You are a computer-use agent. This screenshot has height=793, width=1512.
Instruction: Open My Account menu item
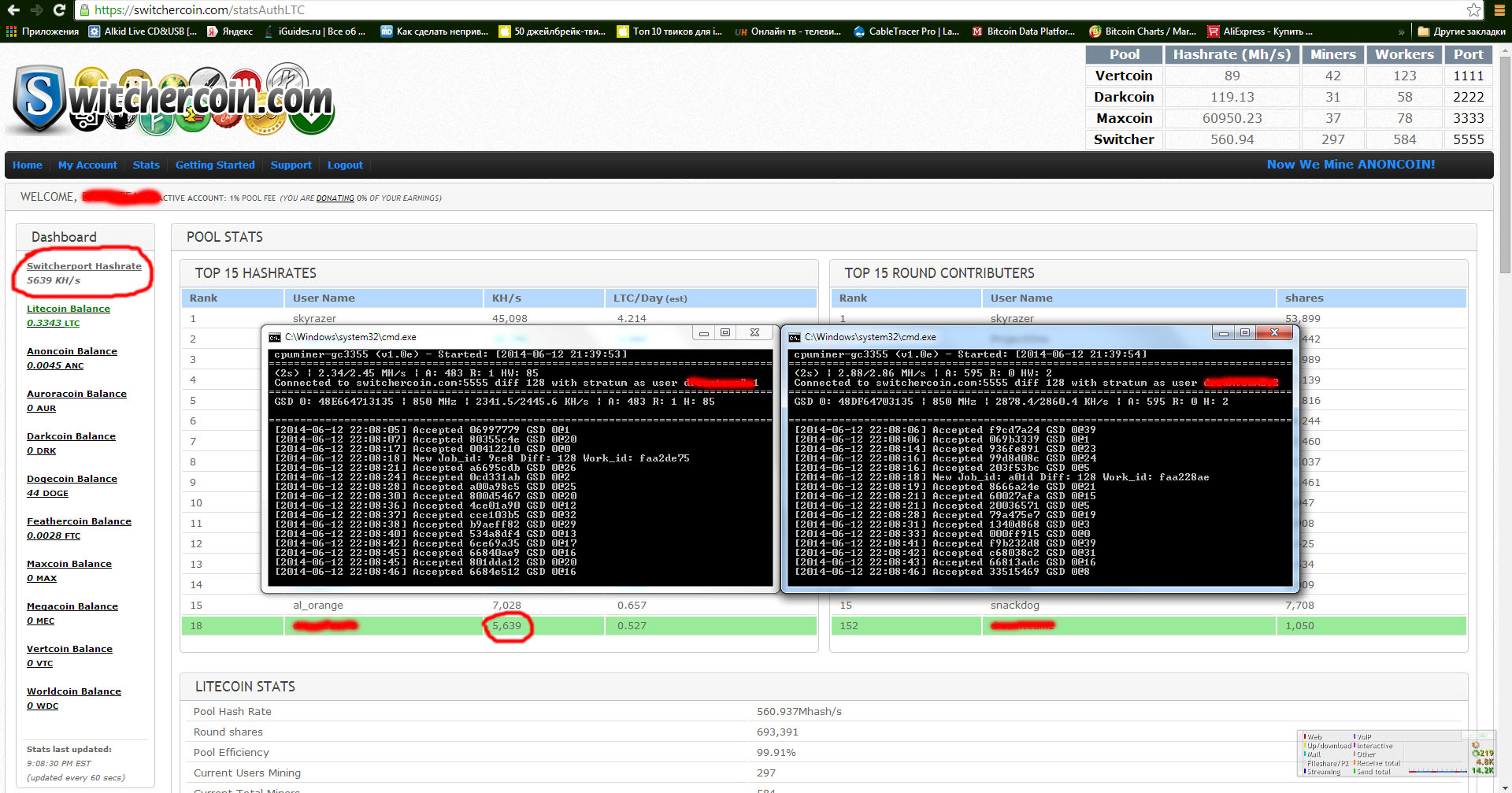coord(87,165)
